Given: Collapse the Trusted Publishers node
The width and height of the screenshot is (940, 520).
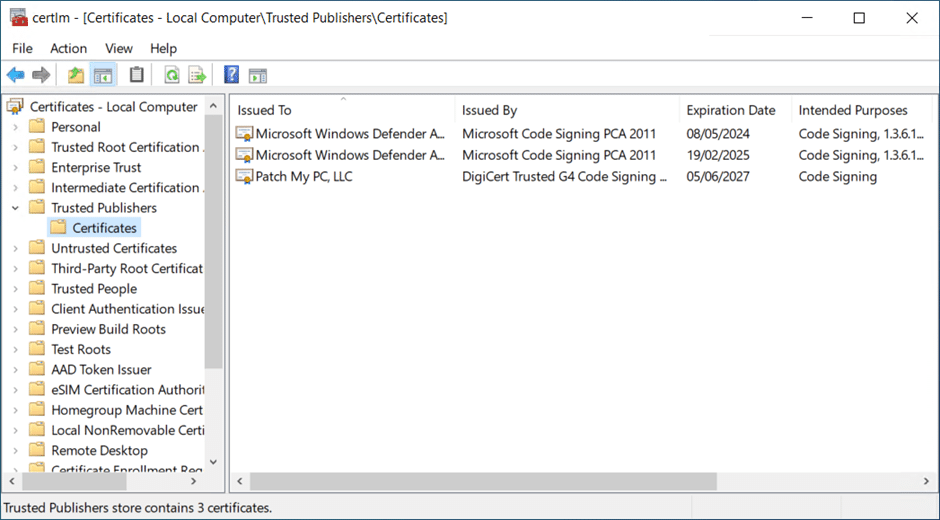Looking at the screenshot, I should coord(15,208).
